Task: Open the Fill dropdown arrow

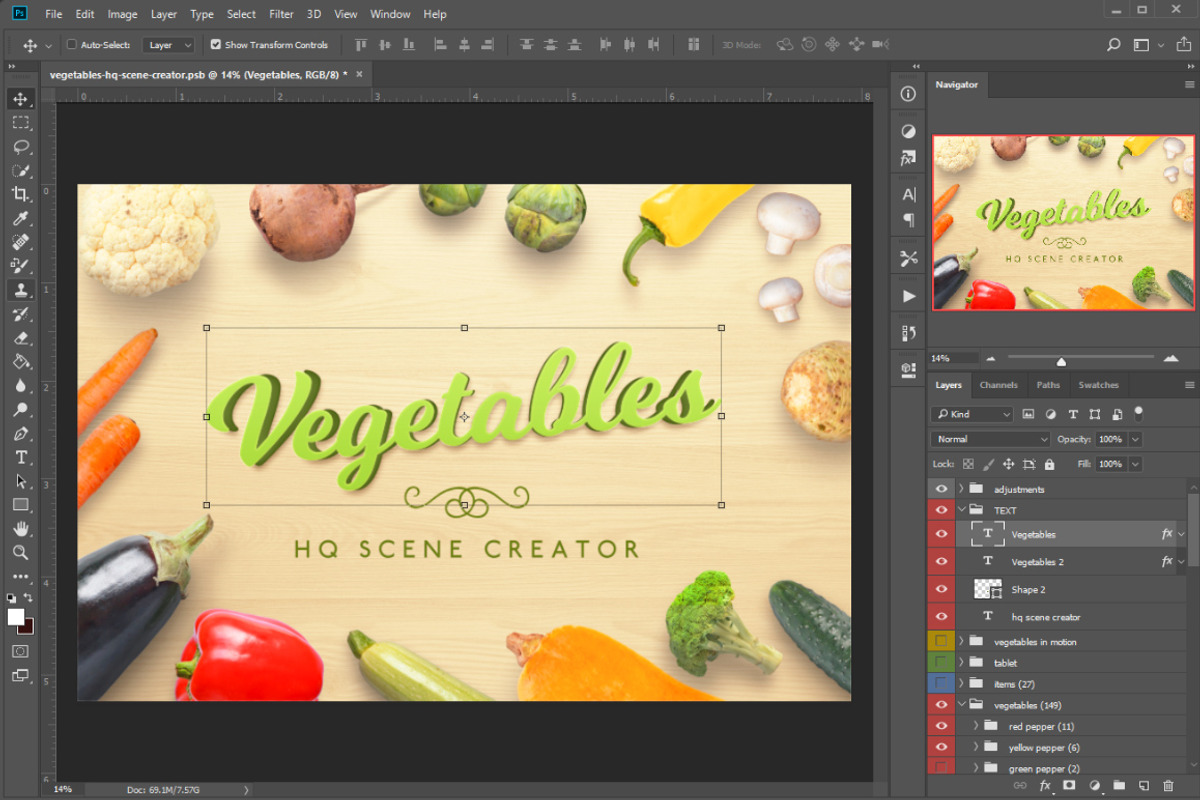Action: pyautogui.click(x=1135, y=464)
